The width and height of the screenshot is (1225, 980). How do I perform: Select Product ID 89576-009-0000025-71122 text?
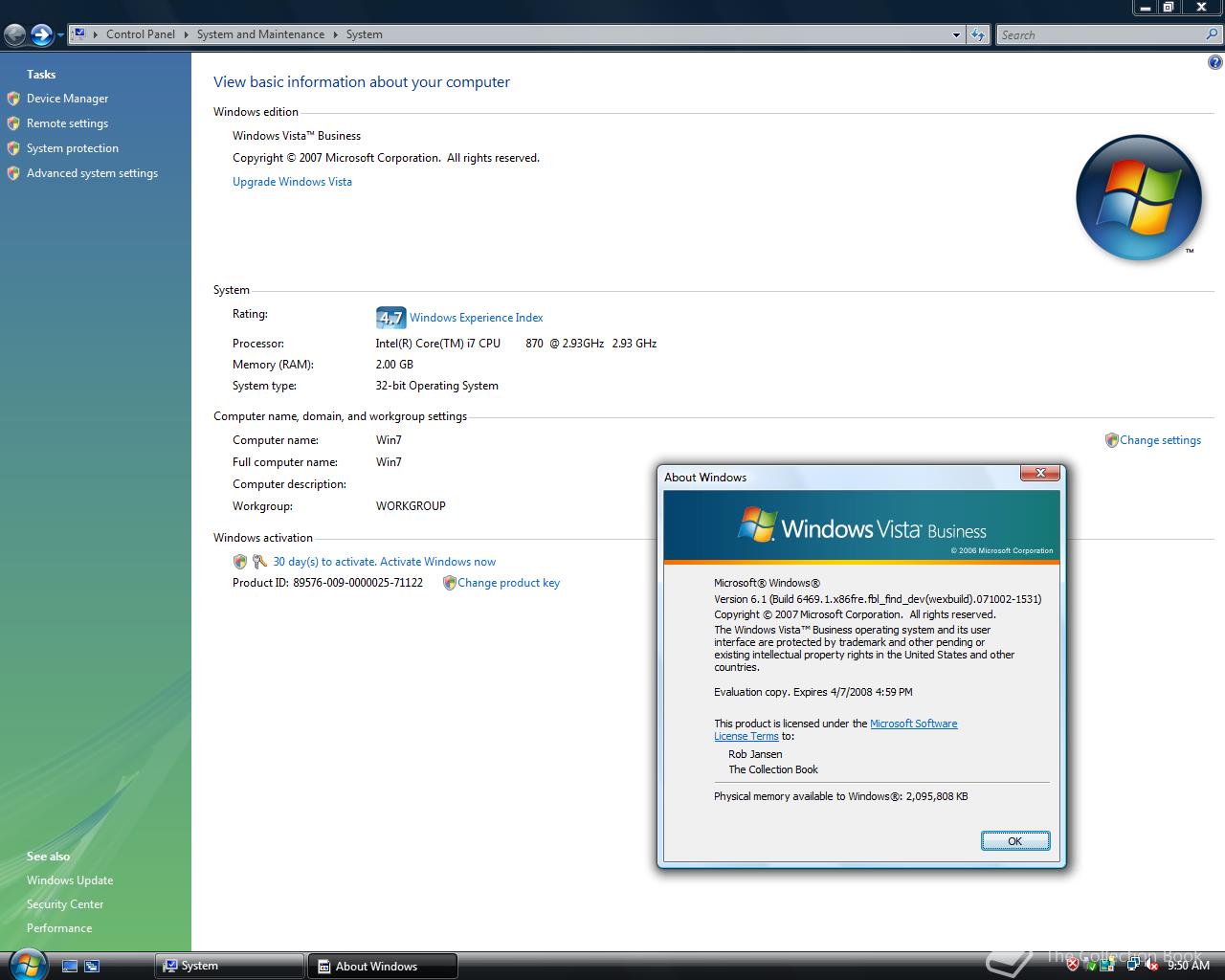pyautogui.click(x=327, y=583)
